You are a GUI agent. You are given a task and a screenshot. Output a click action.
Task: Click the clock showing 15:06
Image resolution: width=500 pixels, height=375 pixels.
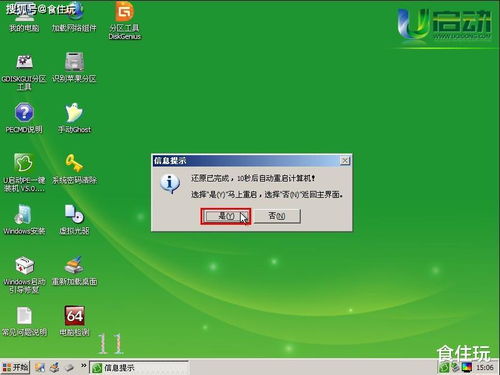(x=485, y=368)
